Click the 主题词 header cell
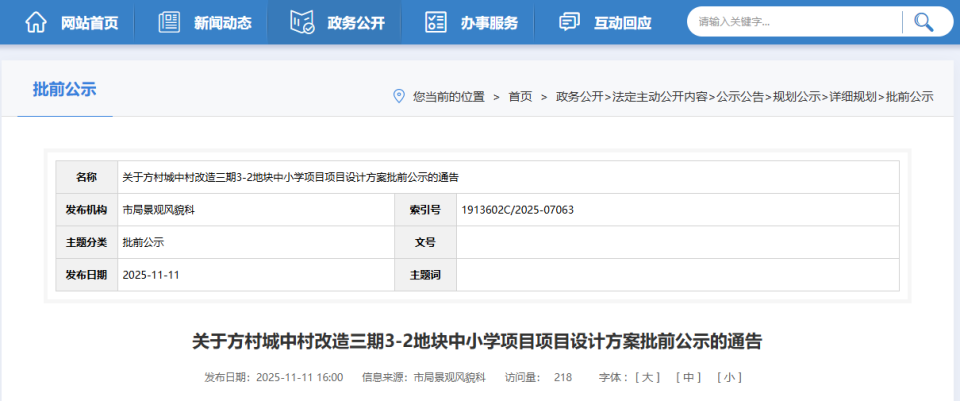 click(x=426, y=275)
